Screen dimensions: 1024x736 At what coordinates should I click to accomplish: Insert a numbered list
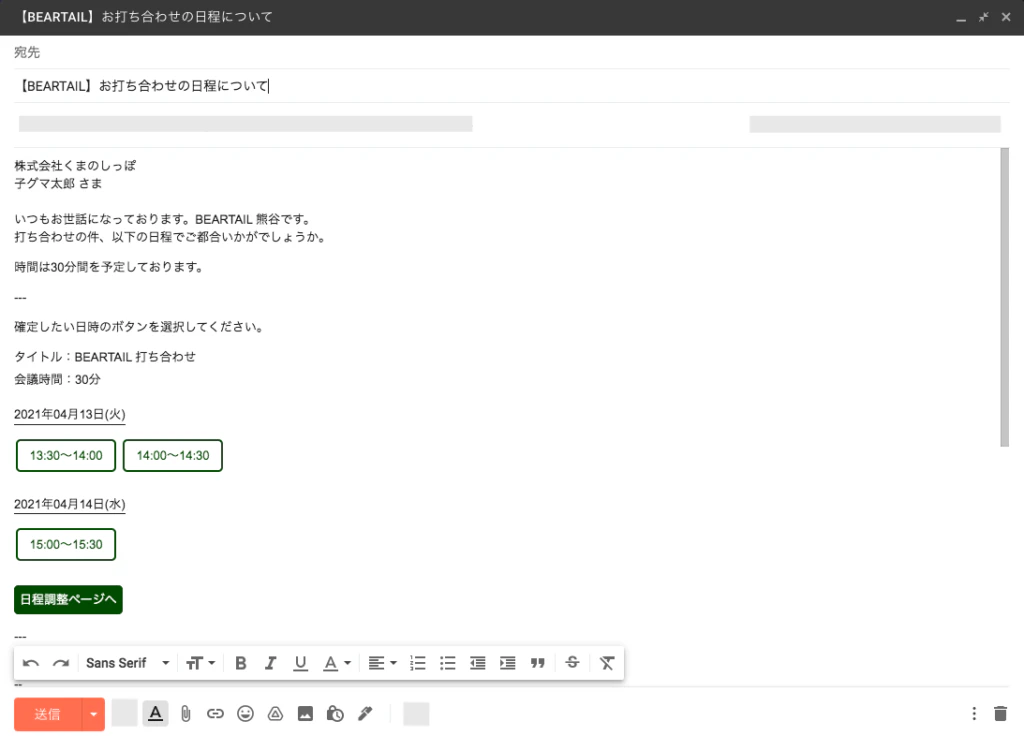[417, 664]
